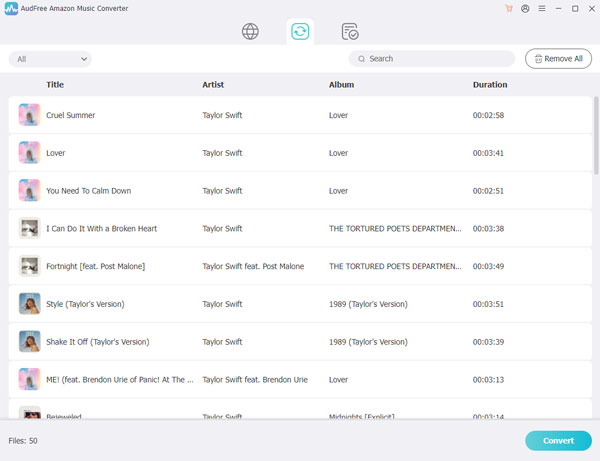Viewport: 600px width, 461px height.
Task: Select Fortnight [feat. Post Malone] title
Action: pos(95,266)
